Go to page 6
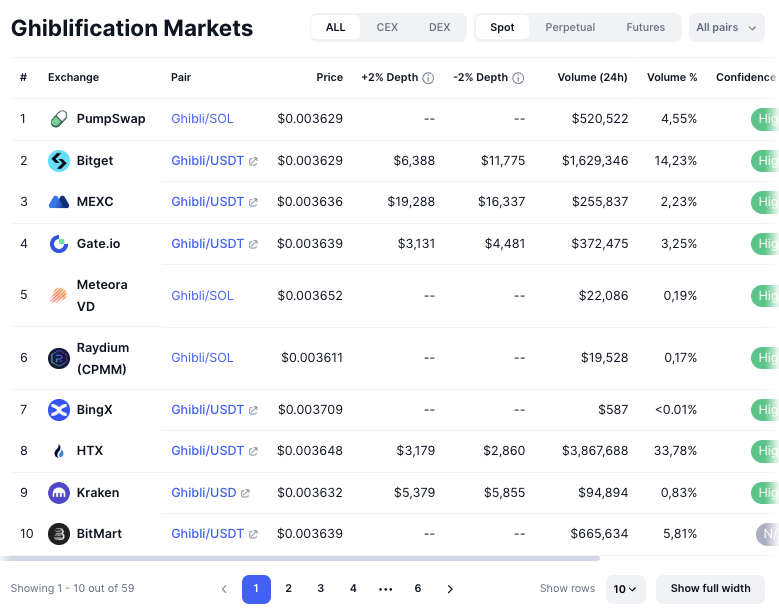This screenshot has width=779, height=612. (418, 589)
